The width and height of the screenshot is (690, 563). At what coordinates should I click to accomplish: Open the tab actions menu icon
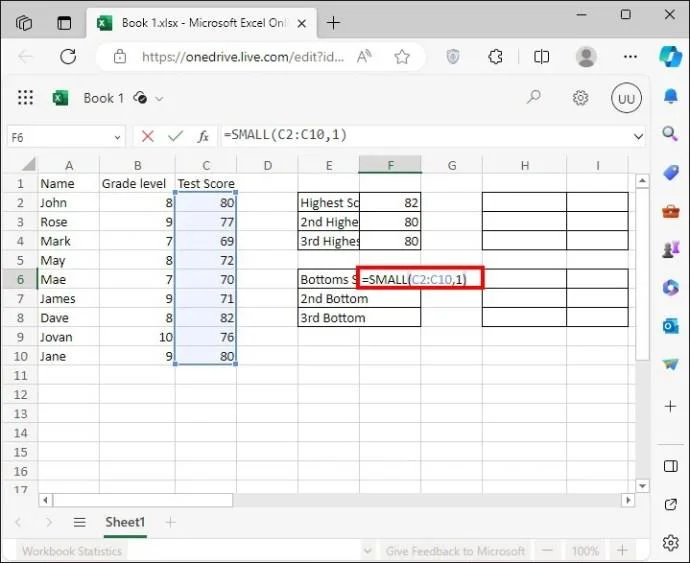(64, 23)
